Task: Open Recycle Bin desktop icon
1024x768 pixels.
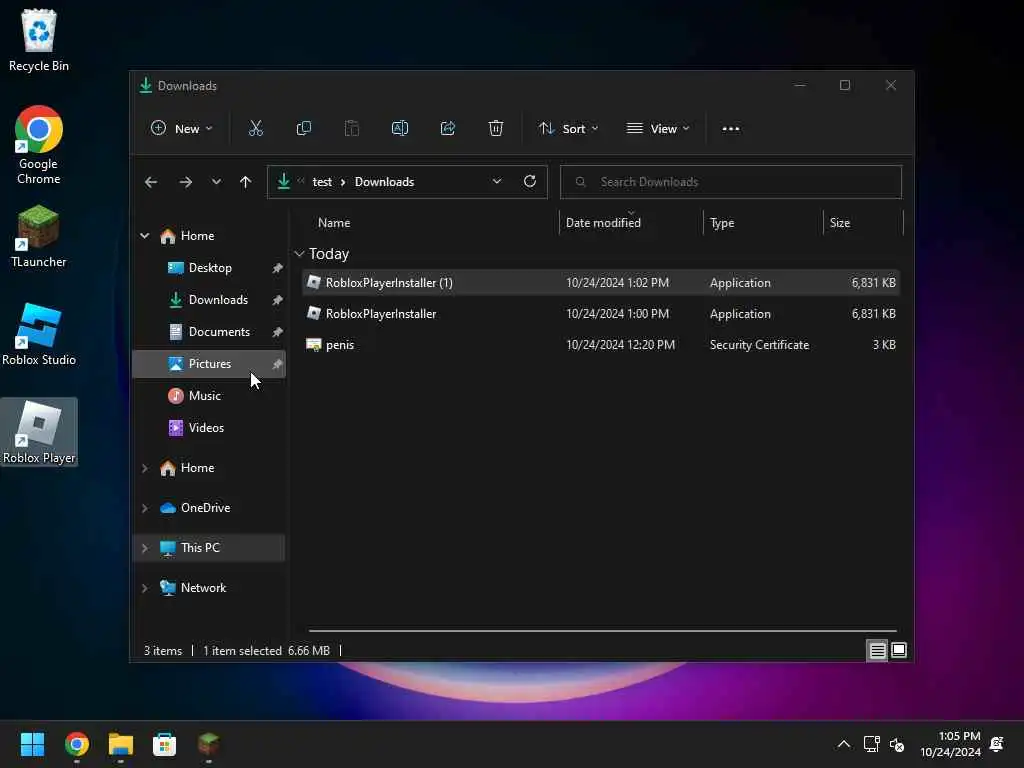Action: pyautogui.click(x=39, y=40)
